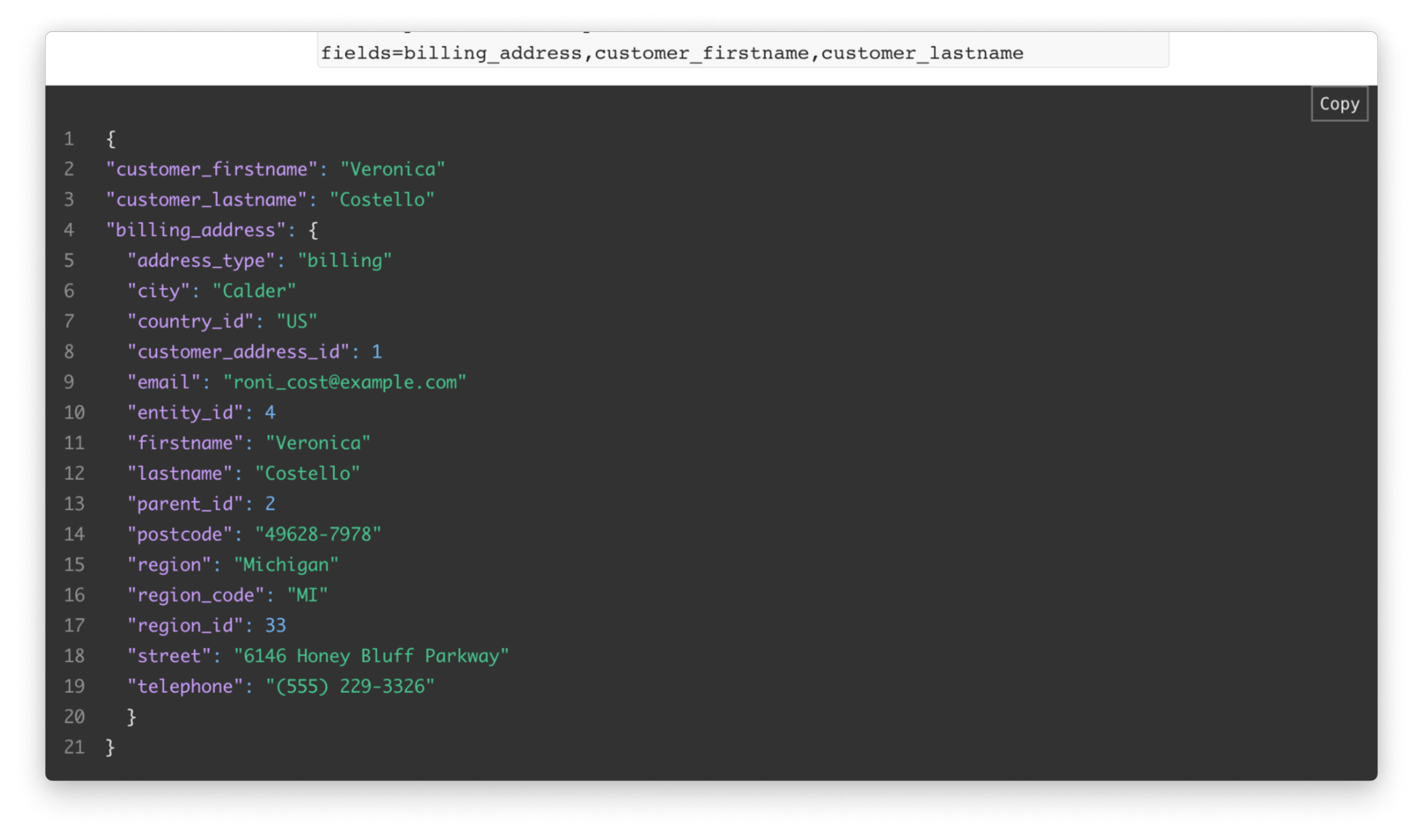Click the "6146 Honey Bluff Parkway" street value
Image resolution: width=1423 pixels, height=840 pixels.
point(371,657)
